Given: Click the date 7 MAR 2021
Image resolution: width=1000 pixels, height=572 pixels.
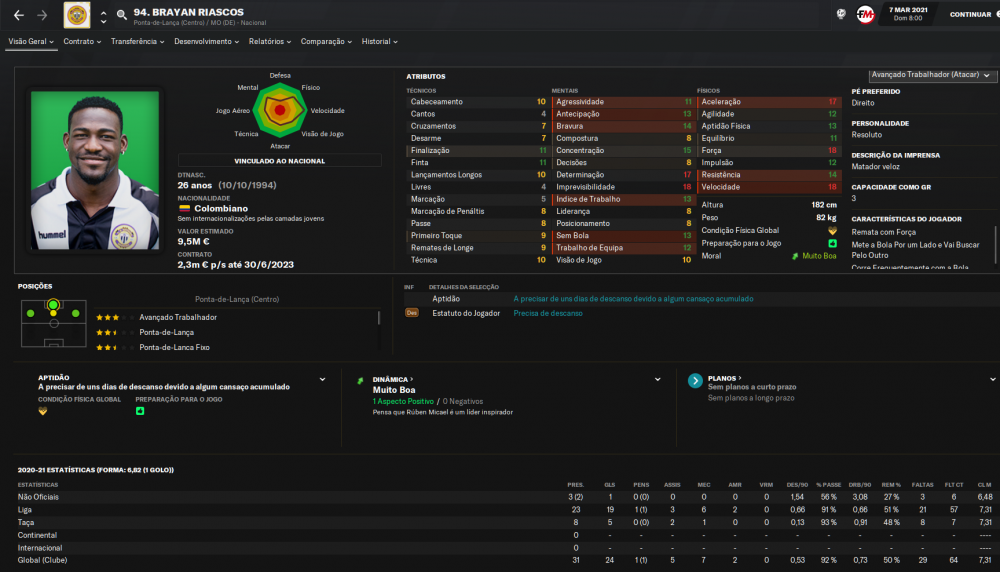Looking at the screenshot, I should tap(908, 10).
